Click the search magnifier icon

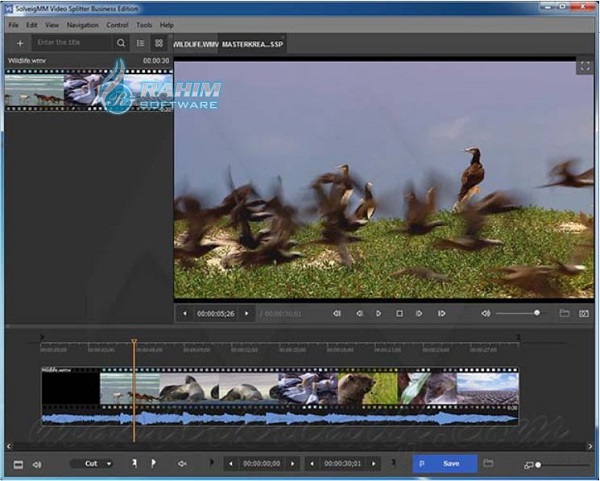click(x=121, y=43)
